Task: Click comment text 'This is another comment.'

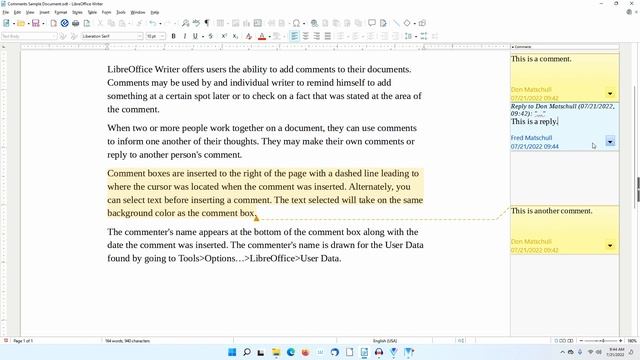Action: pyautogui.click(x=551, y=211)
